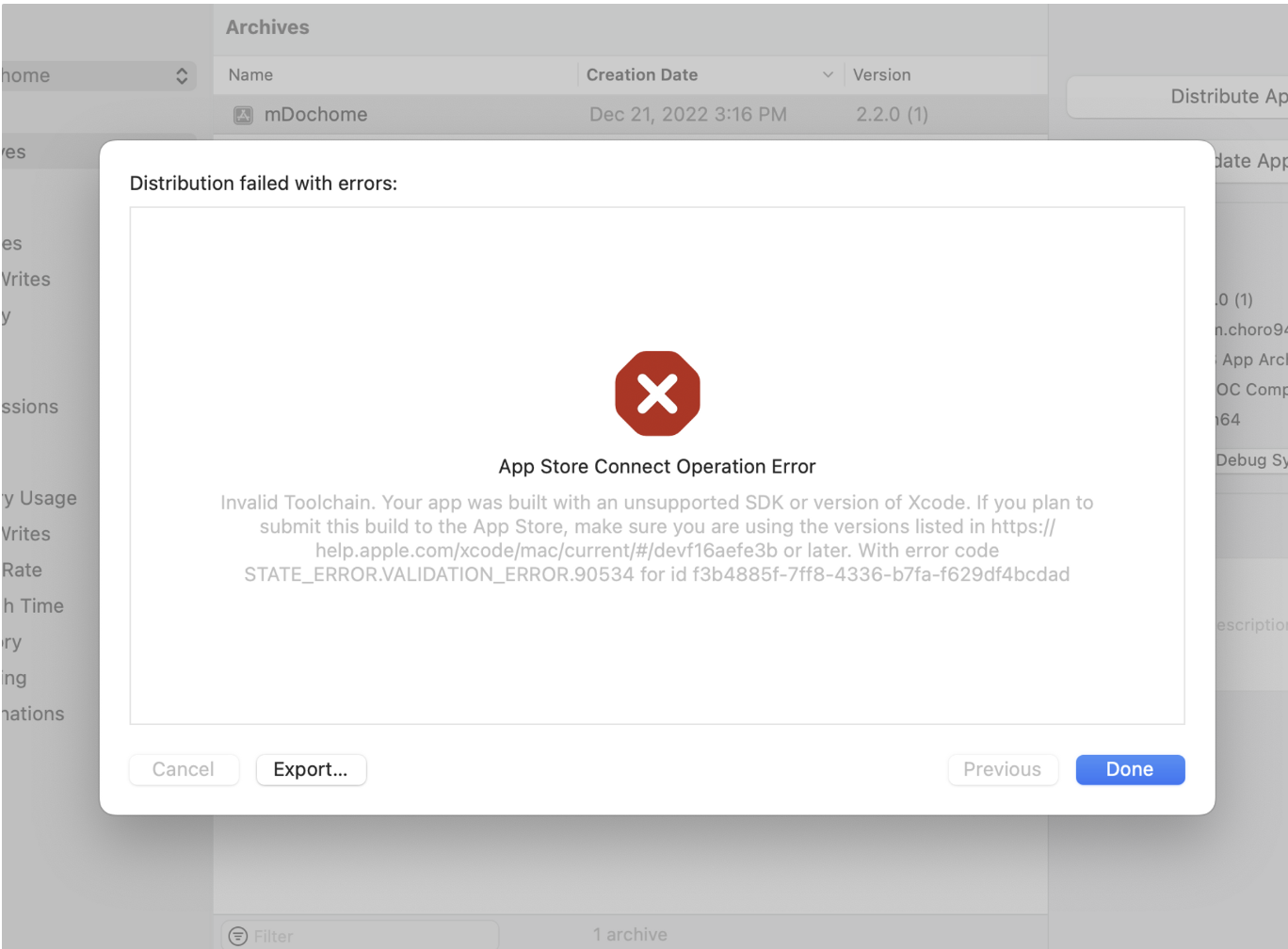
Task: Select Disk Writes under Reports in sidebar
Action: [26, 280]
